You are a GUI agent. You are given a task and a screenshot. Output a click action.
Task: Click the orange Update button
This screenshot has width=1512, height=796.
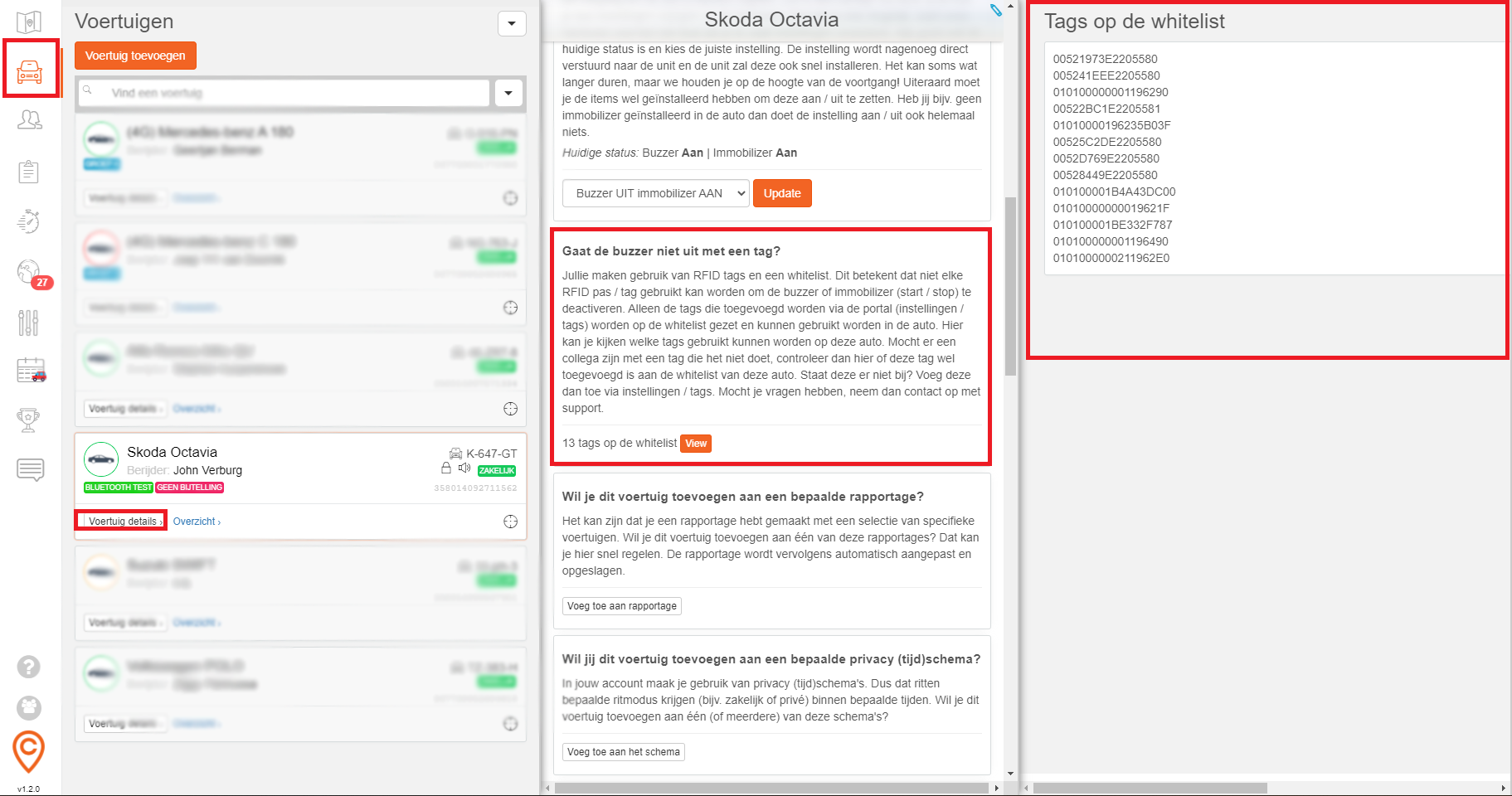coord(782,193)
